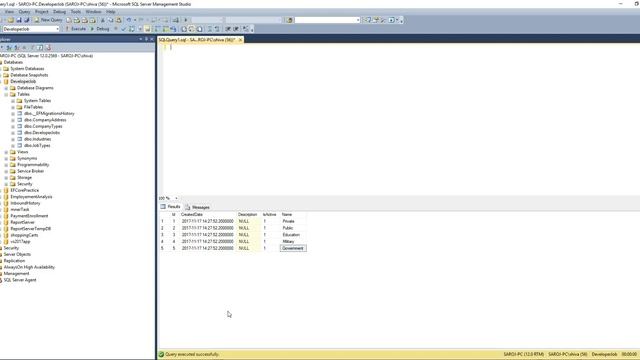The width and height of the screenshot is (640, 360).
Task: Select SQL Server Agent node
Action: tap(20, 280)
